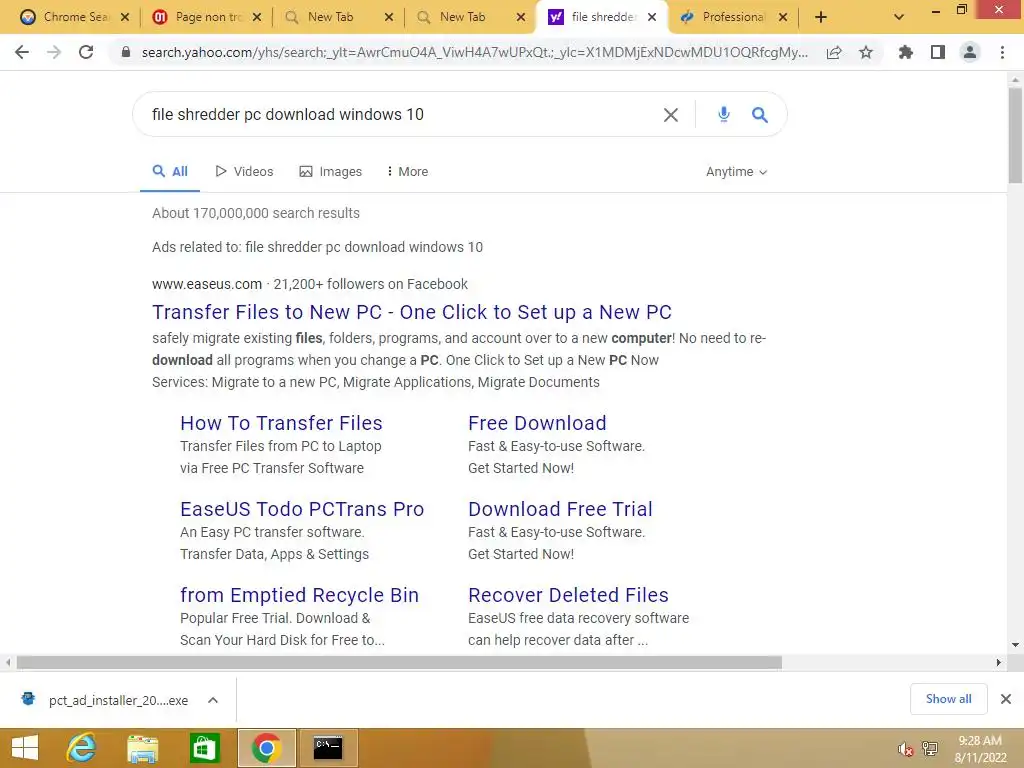Viewport: 1024px width, 768px height.
Task: Click the scroll down arrow
Action: click(1015, 645)
